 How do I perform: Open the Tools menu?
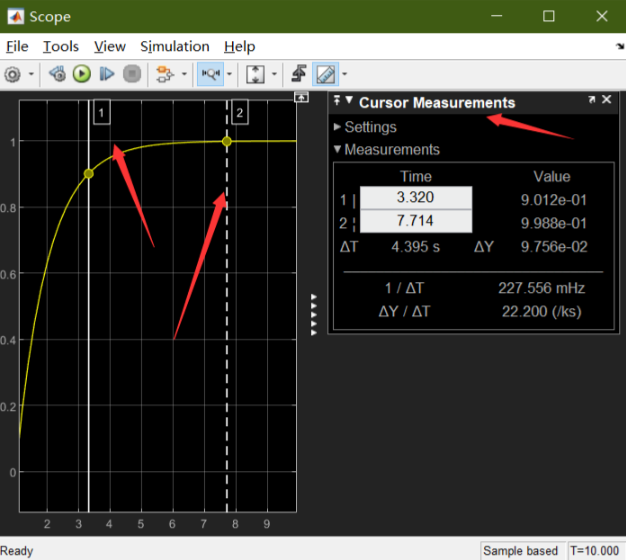pyautogui.click(x=61, y=47)
